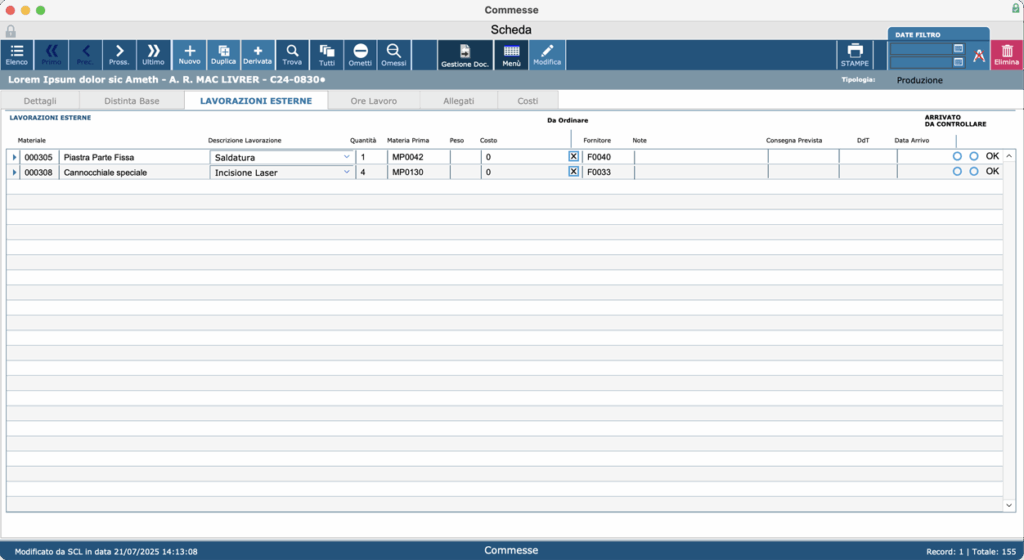Click scrollbar up arrow of lavorazioni list

tap(1009, 156)
